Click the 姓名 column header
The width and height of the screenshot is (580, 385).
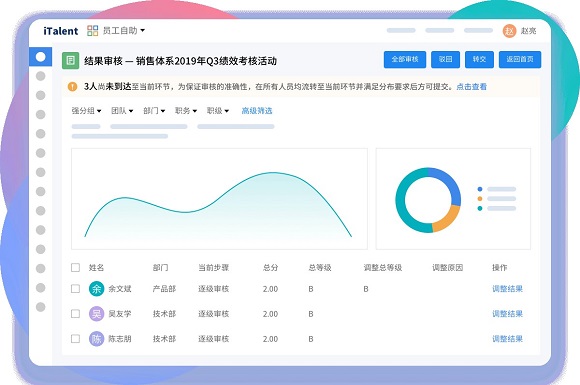click(96, 267)
